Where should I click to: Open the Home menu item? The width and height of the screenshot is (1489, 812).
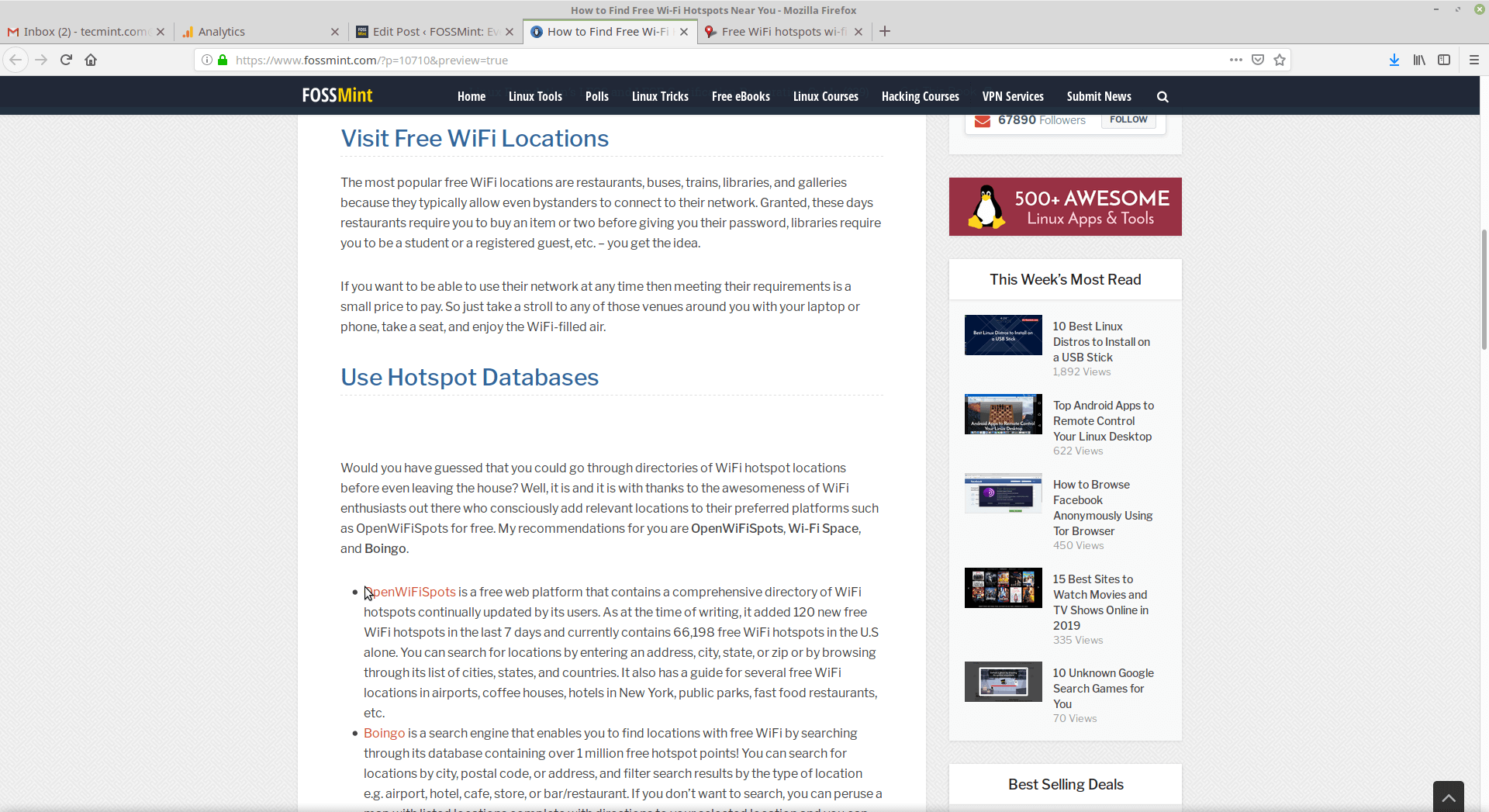tap(472, 96)
